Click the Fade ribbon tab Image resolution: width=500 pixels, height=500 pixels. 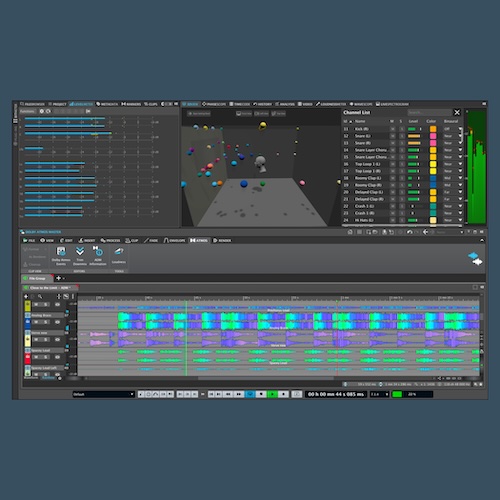tap(151, 240)
